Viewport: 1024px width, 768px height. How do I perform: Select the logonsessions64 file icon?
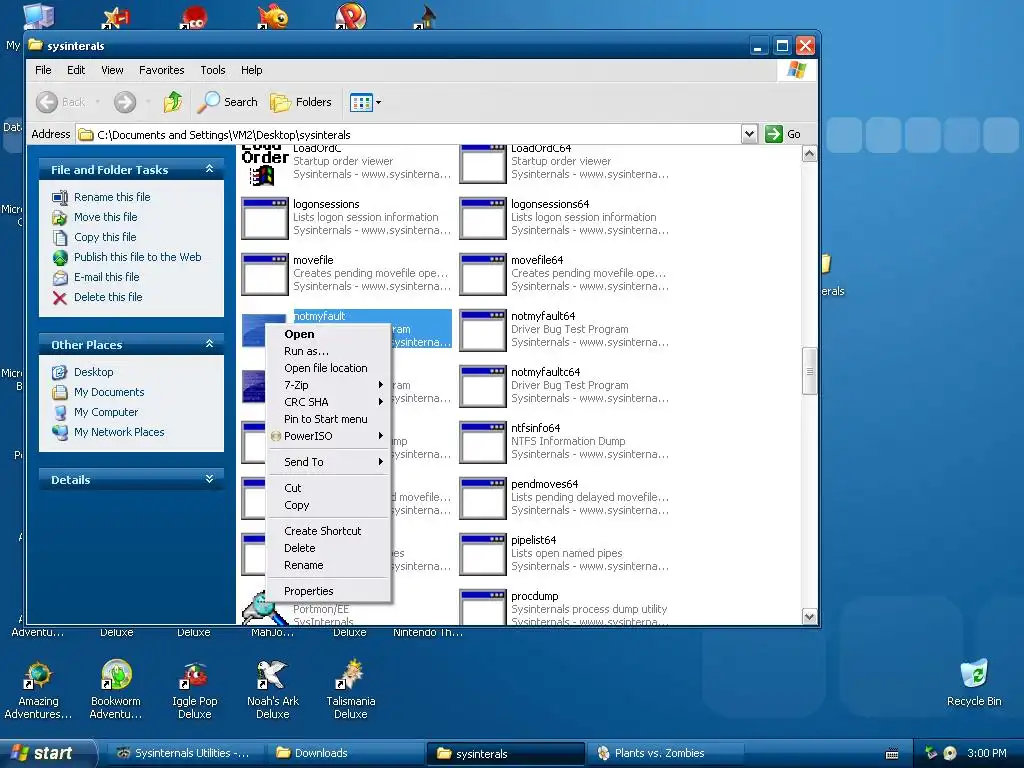(x=483, y=218)
